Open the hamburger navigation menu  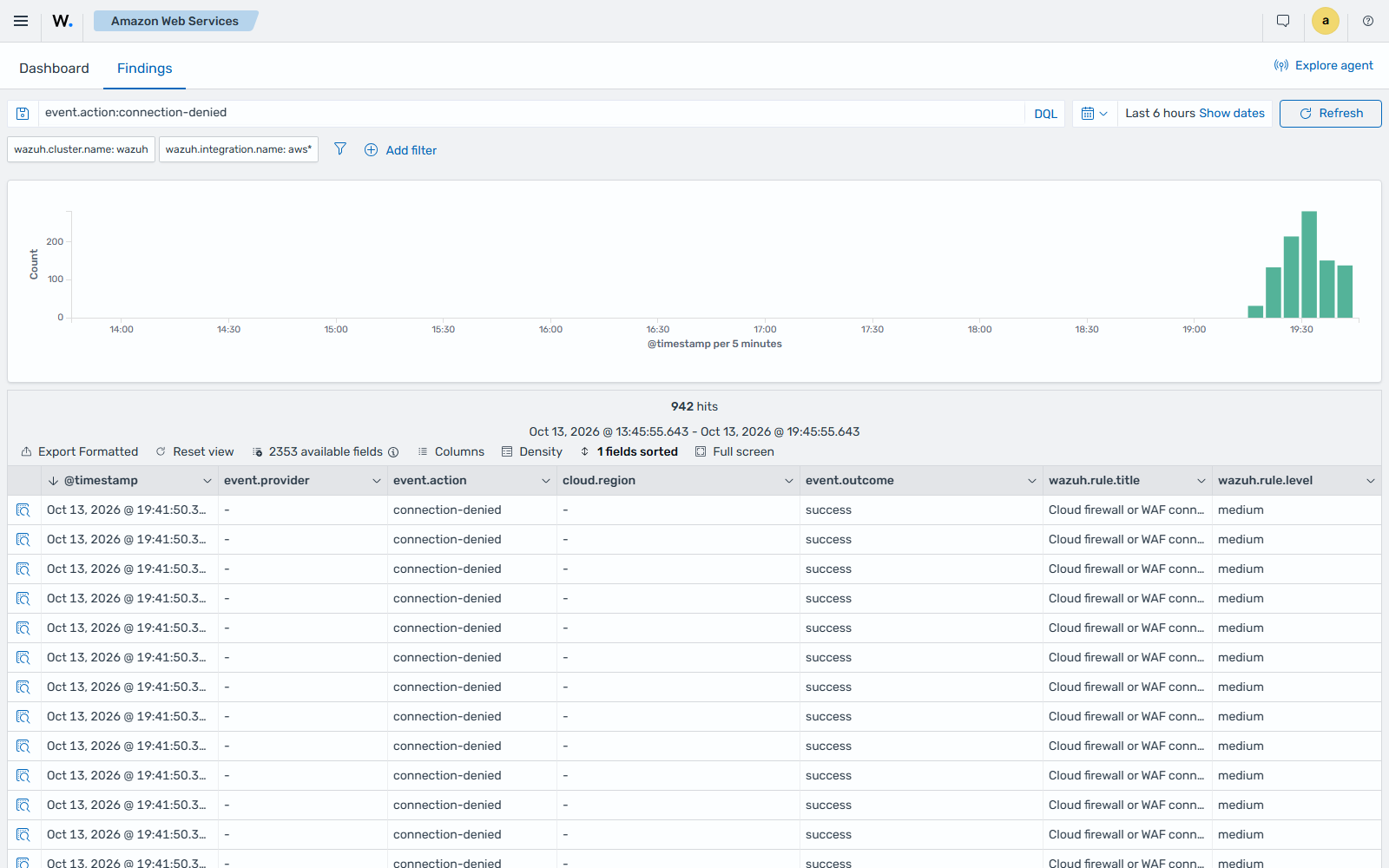(21, 21)
